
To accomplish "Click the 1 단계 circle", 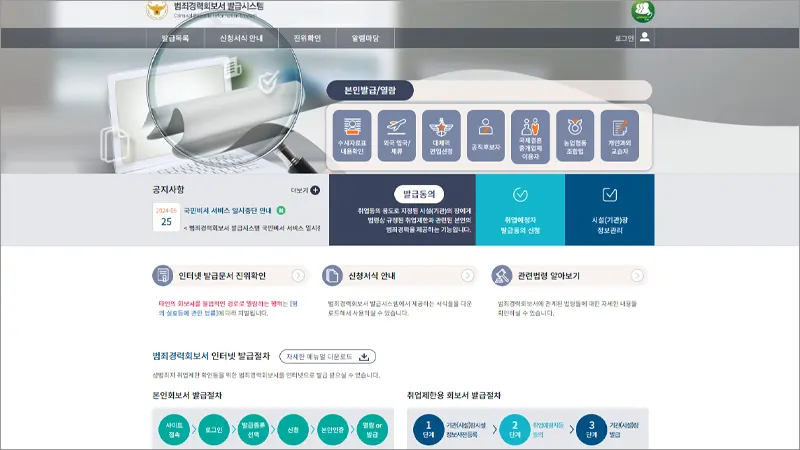I will 429,430.
